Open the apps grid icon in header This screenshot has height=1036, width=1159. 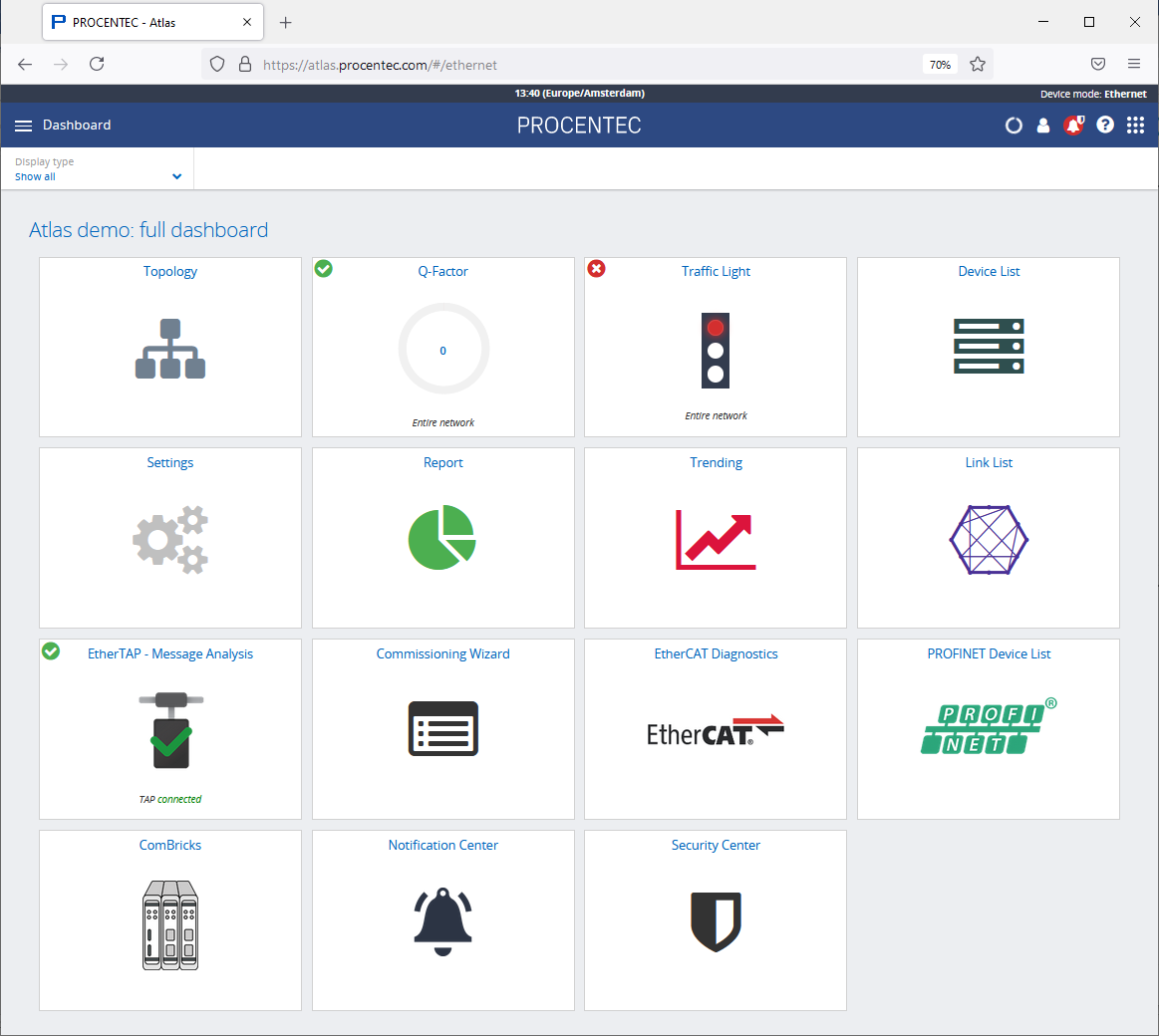(1135, 125)
